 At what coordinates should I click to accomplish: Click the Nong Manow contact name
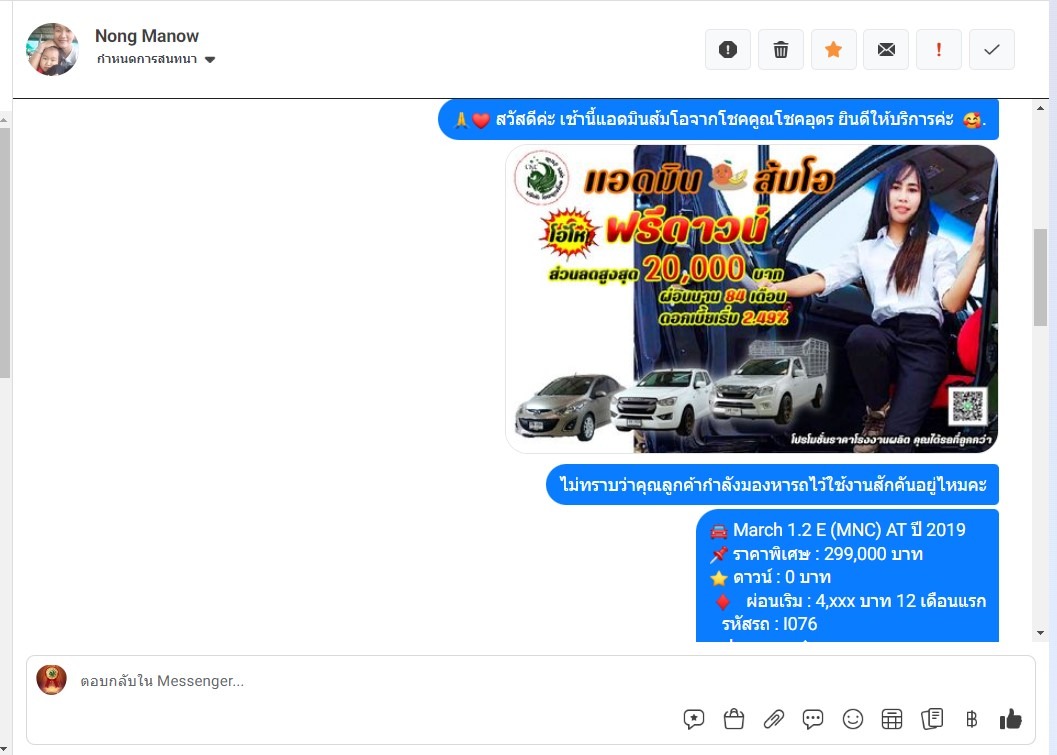(147, 36)
